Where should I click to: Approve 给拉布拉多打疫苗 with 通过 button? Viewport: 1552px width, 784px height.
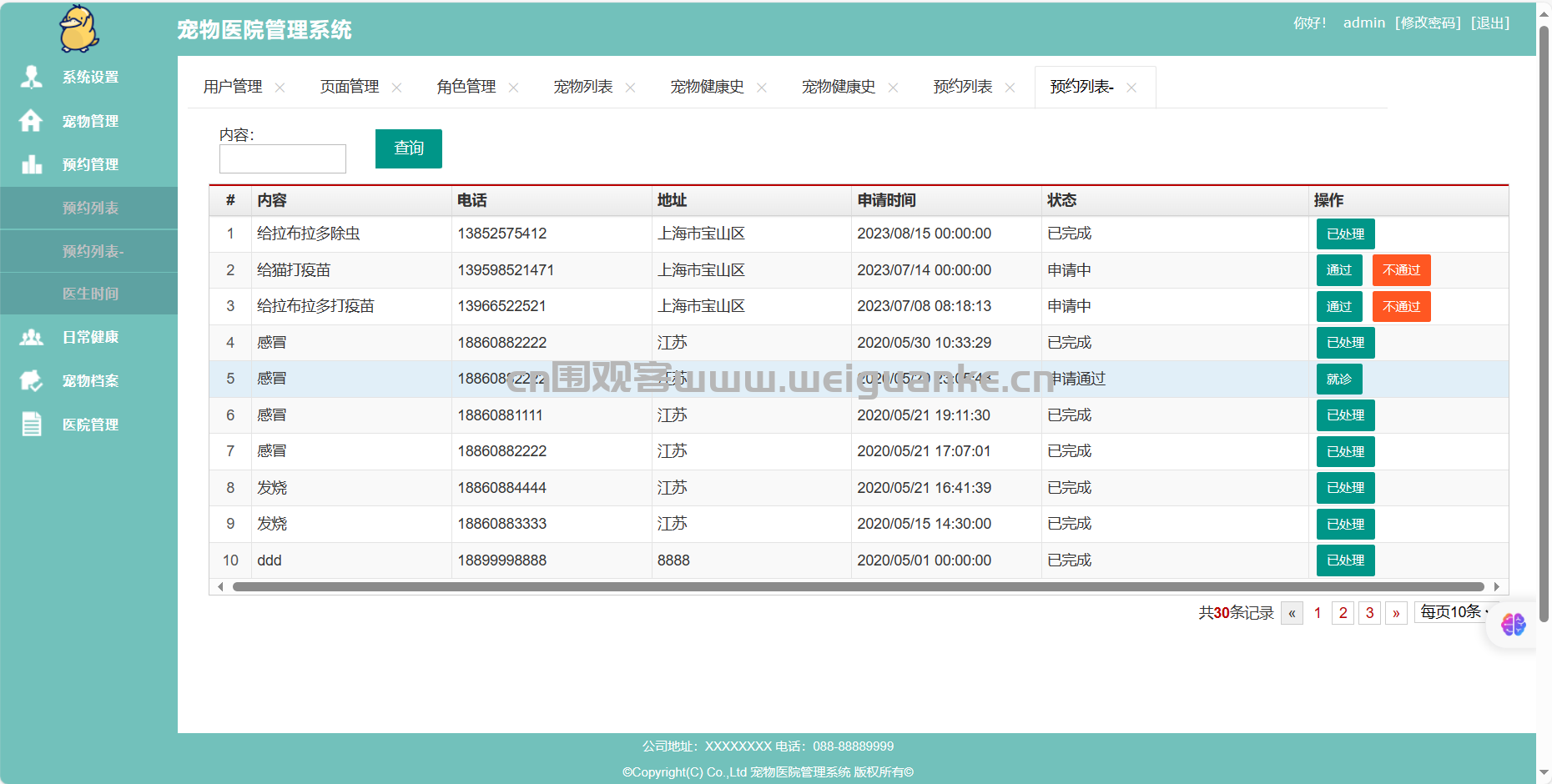click(x=1339, y=307)
